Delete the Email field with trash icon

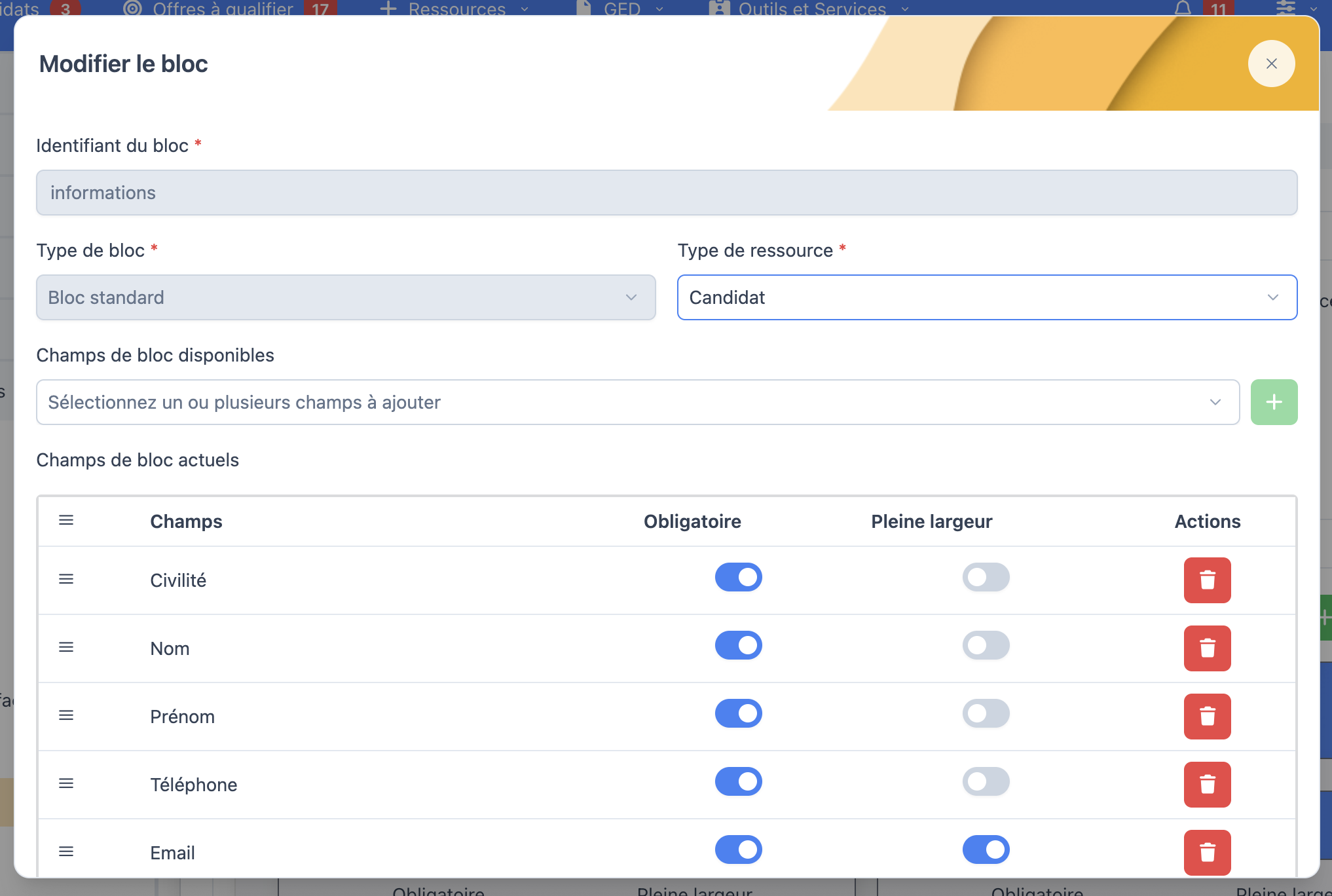[1207, 853]
